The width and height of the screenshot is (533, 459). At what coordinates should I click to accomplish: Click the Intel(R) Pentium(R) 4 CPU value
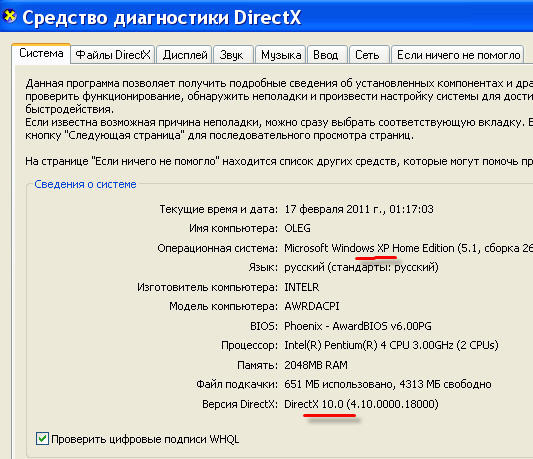(x=391, y=345)
